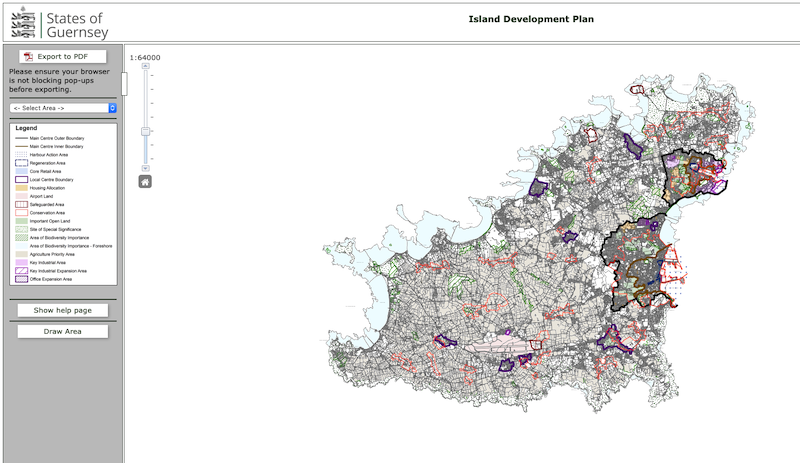
Task: Click the PDF icon on Export button
Action: [x=29, y=57]
